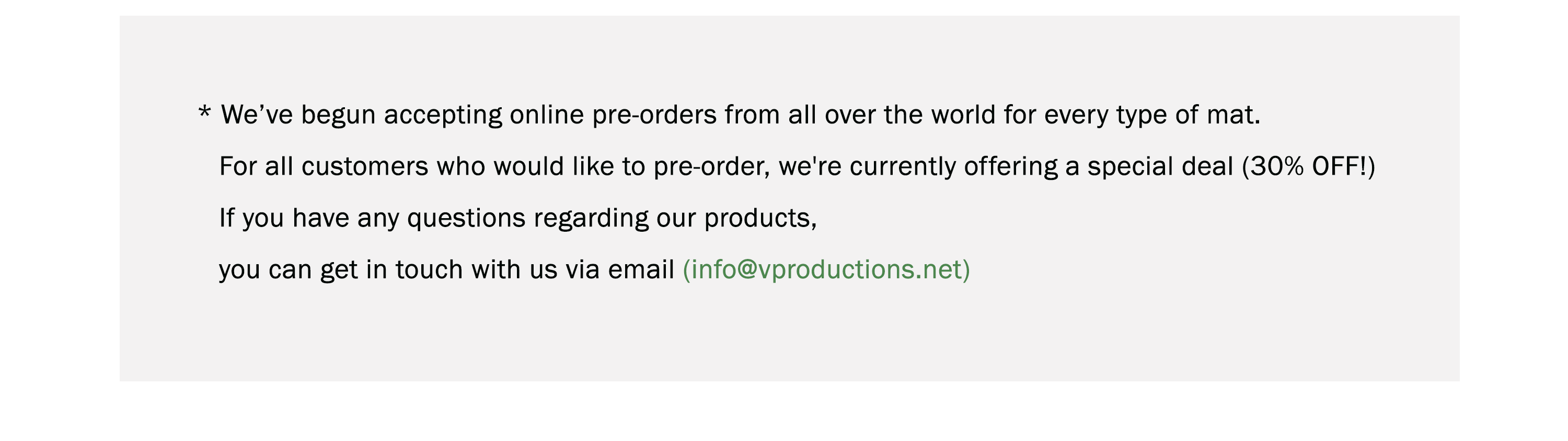The height and width of the screenshot is (441, 1568).
Task: Click the word "accepting" in first line
Action: [x=443, y=115]
